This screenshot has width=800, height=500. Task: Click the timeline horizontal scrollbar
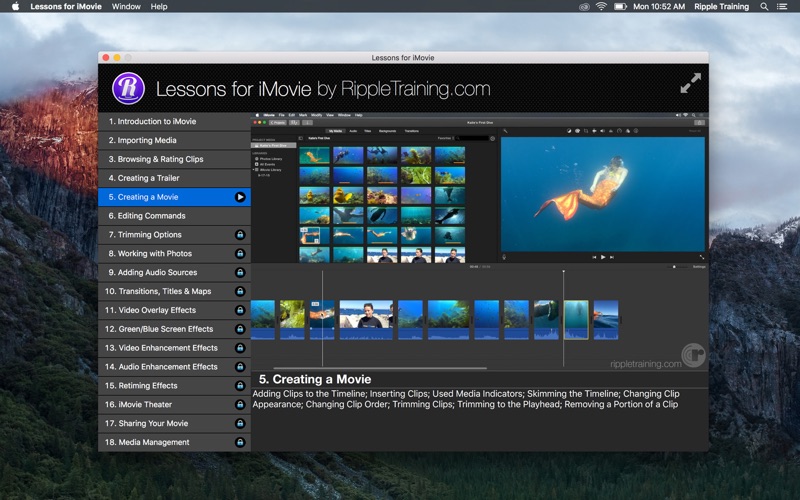point(380,368)
